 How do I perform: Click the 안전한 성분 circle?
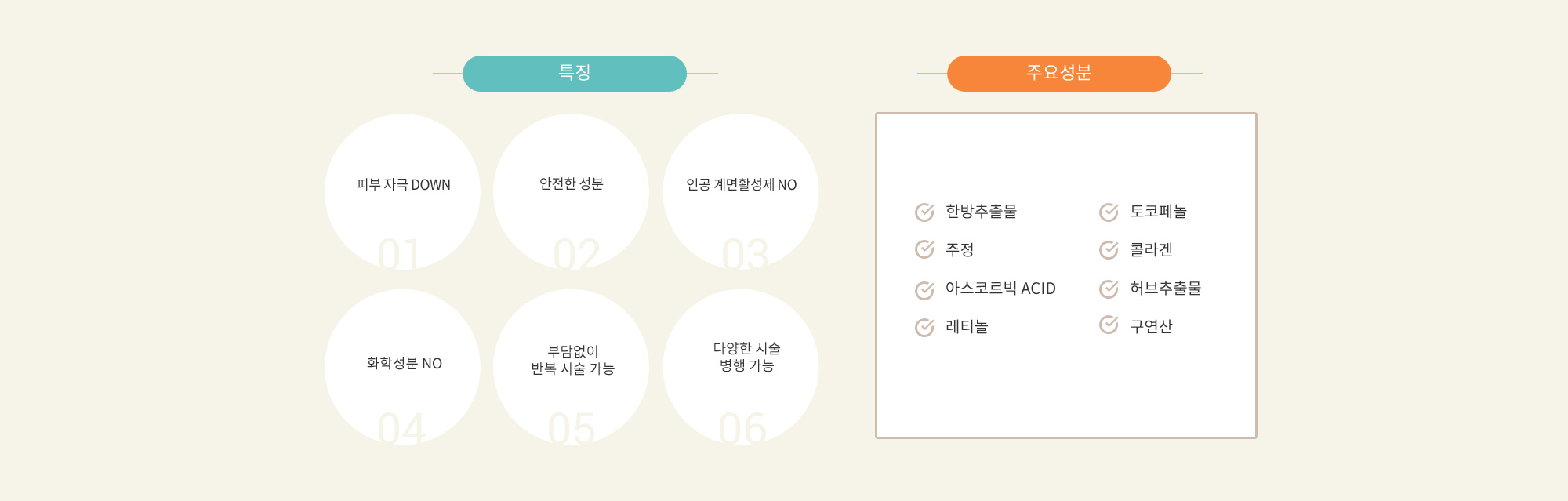pyautogui.click(x=571, y=192)
